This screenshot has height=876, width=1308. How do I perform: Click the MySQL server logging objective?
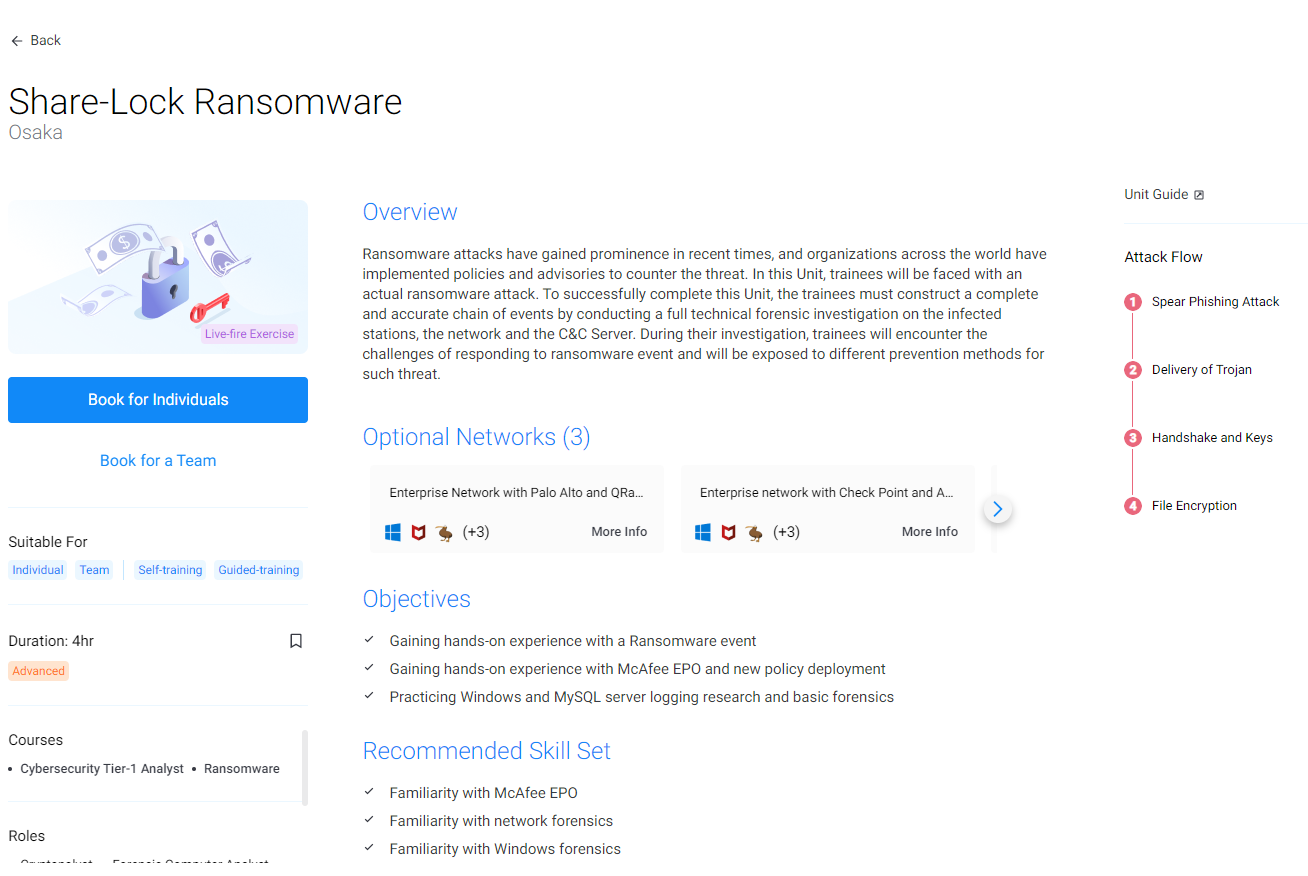coord(642,697)
